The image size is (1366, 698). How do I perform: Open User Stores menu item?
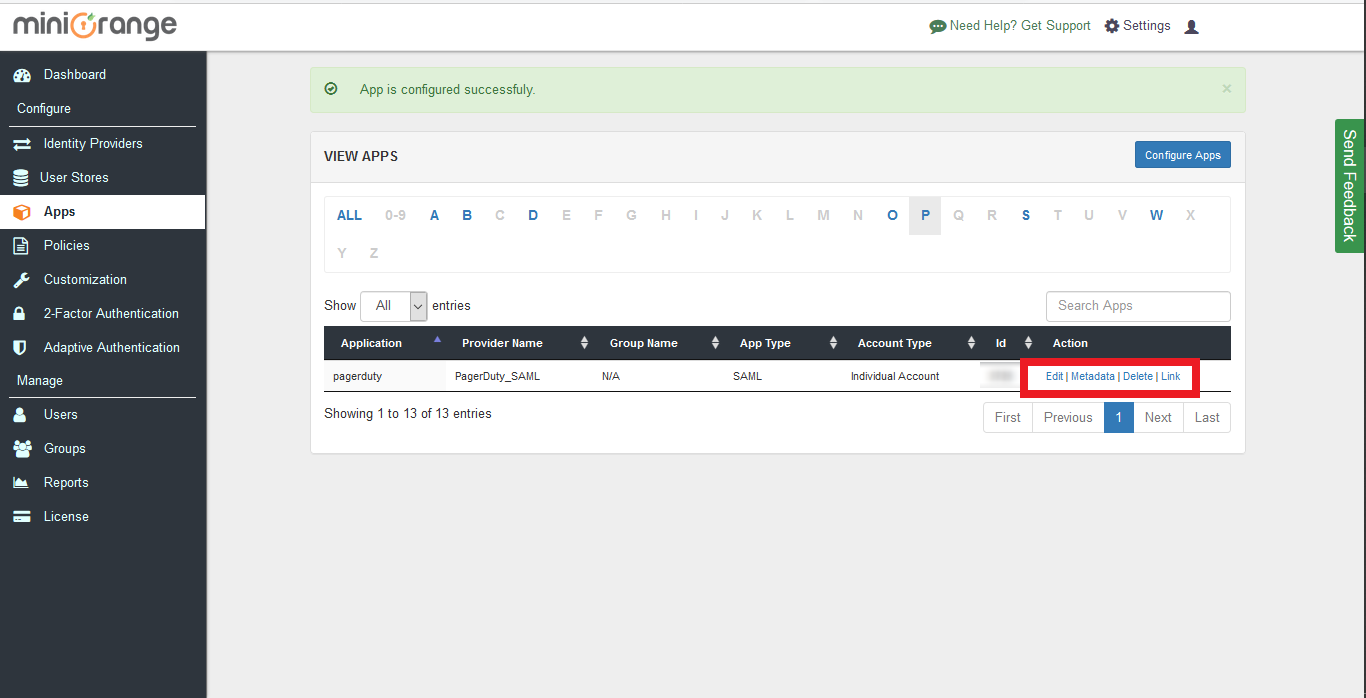[74, 178]
